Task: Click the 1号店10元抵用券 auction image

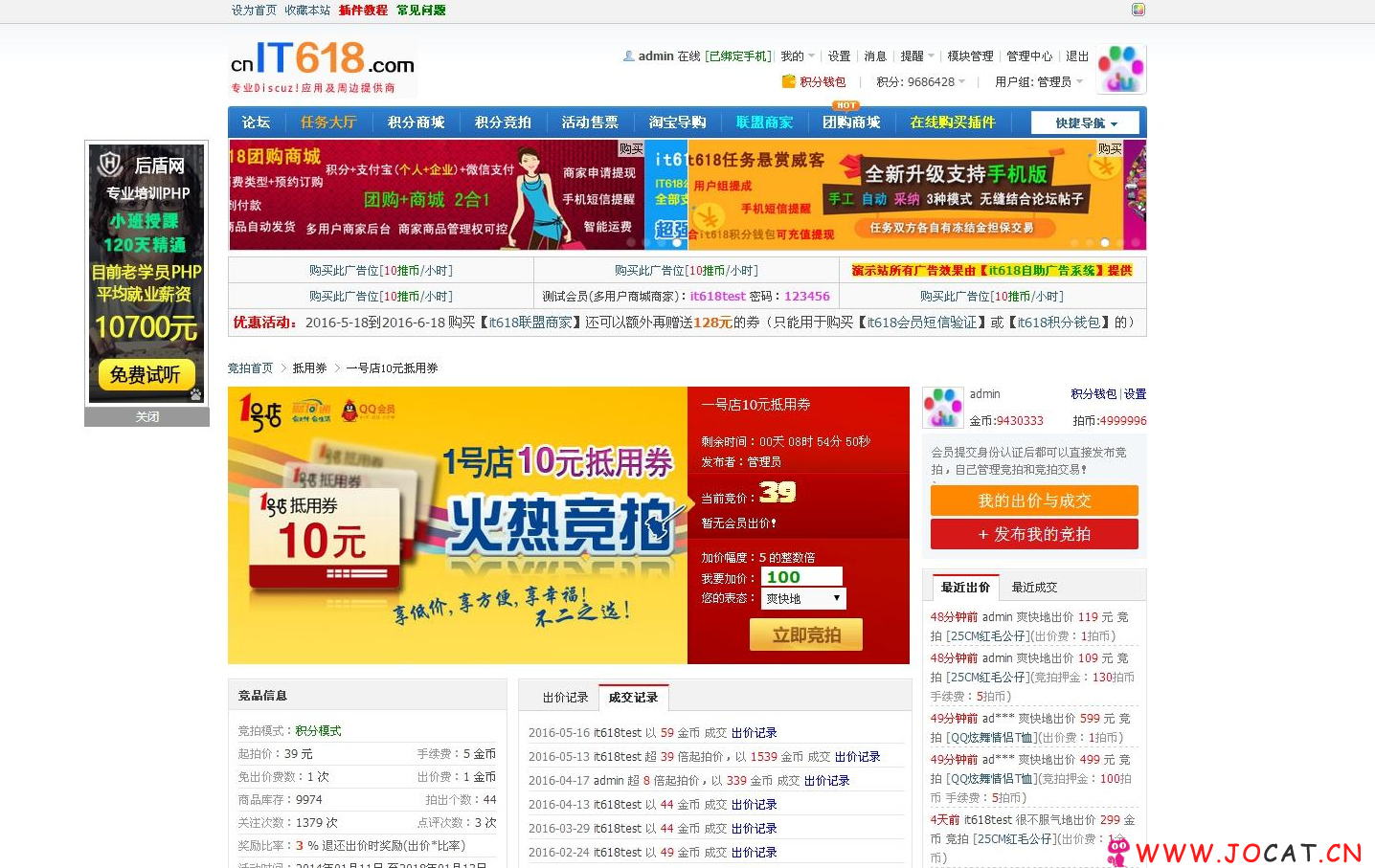Action: click(458, 525)
